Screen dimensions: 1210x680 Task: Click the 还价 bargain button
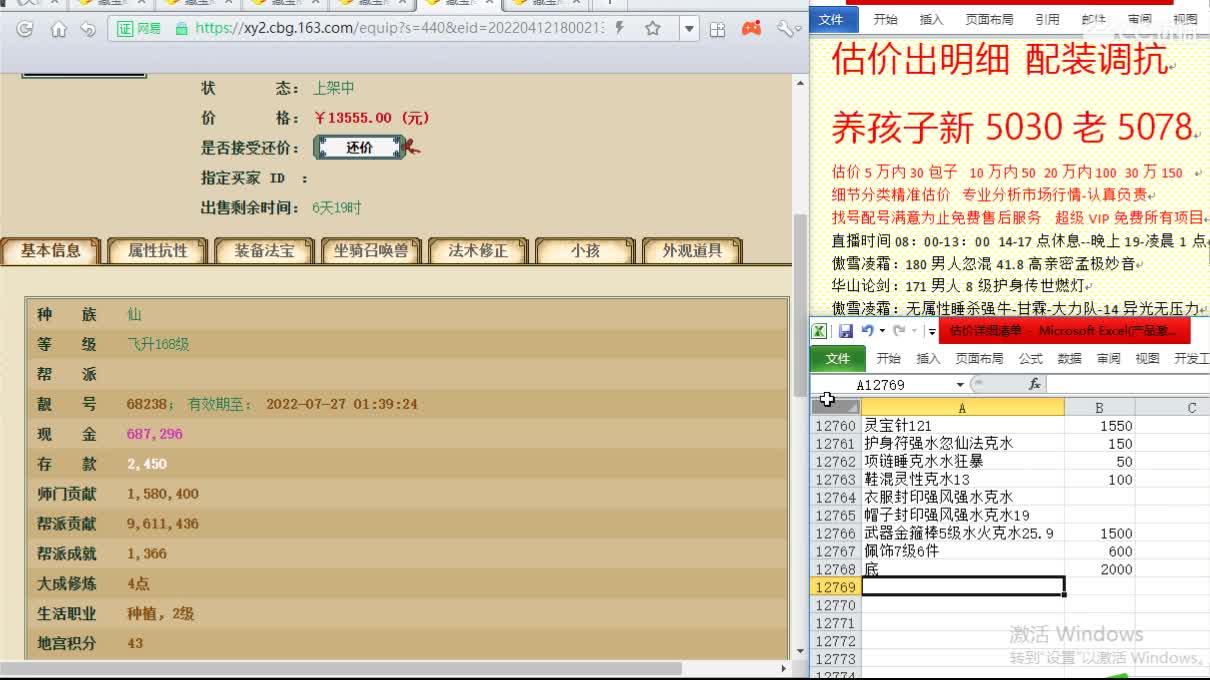(360, 147)
